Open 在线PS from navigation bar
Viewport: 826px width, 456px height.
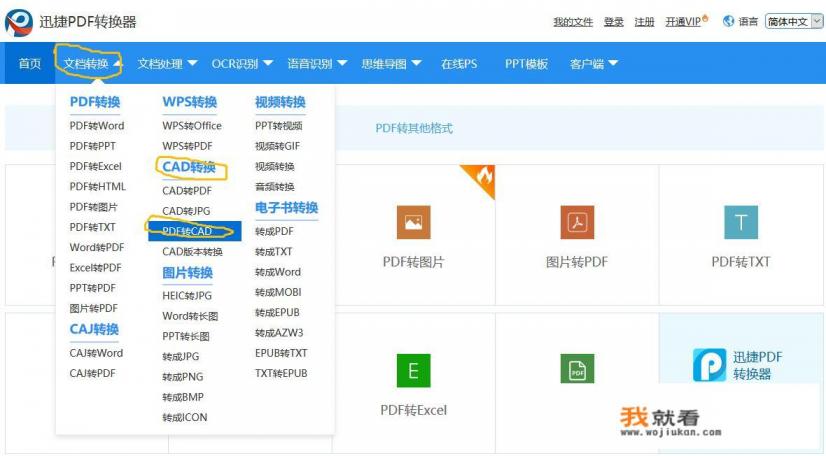pyautogui.click(x=459, y=64)
